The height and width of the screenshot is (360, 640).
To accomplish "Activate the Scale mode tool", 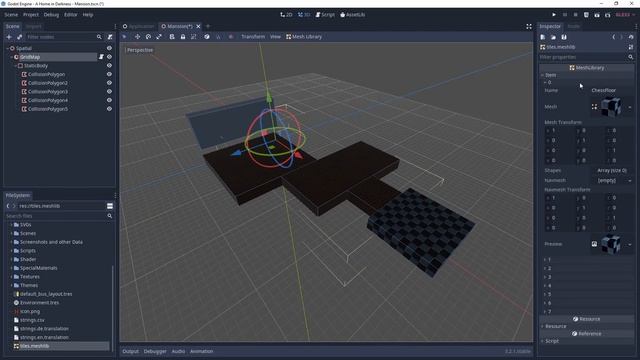I will click(159, 37).
